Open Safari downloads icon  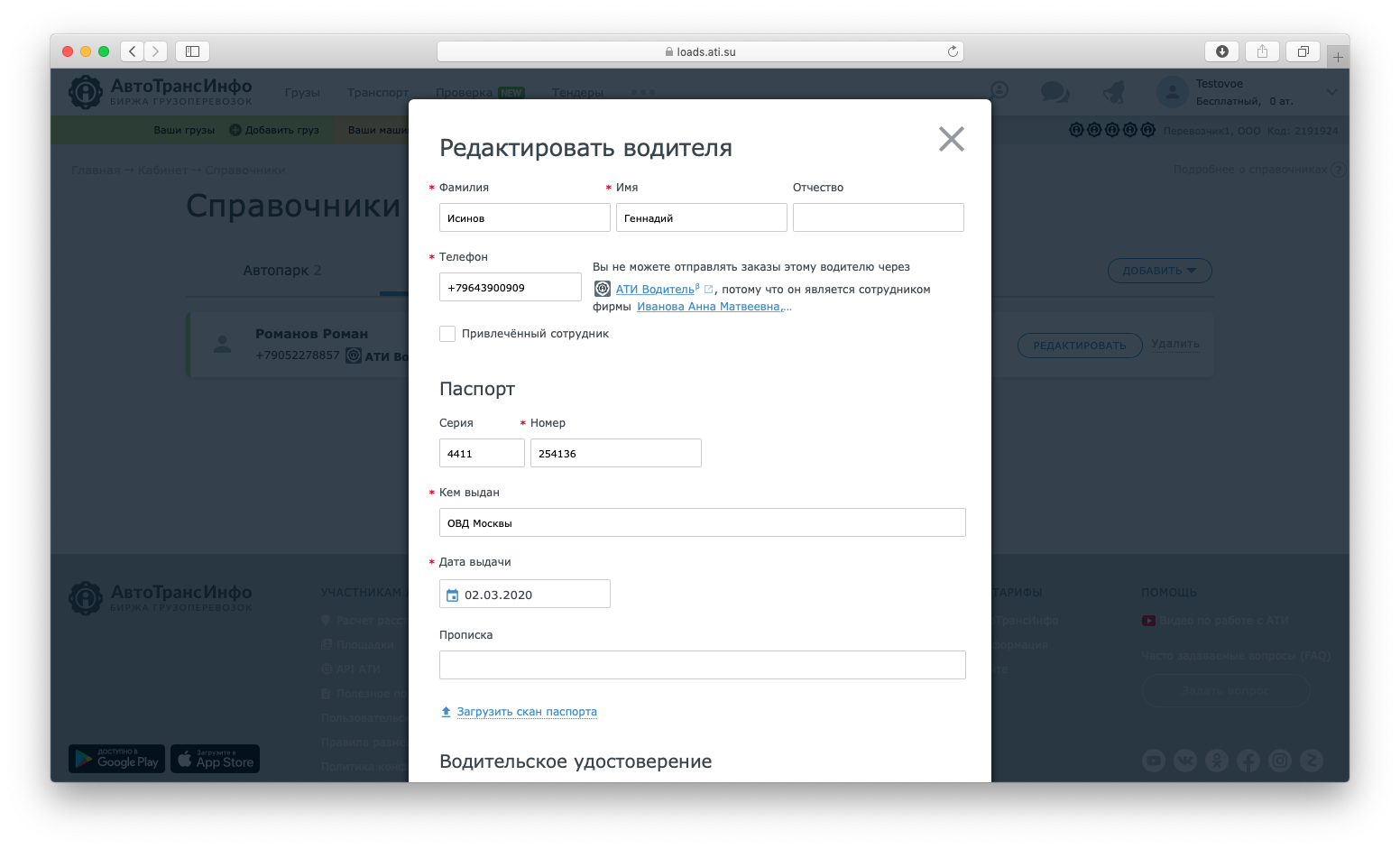[x=1222, y=51]
